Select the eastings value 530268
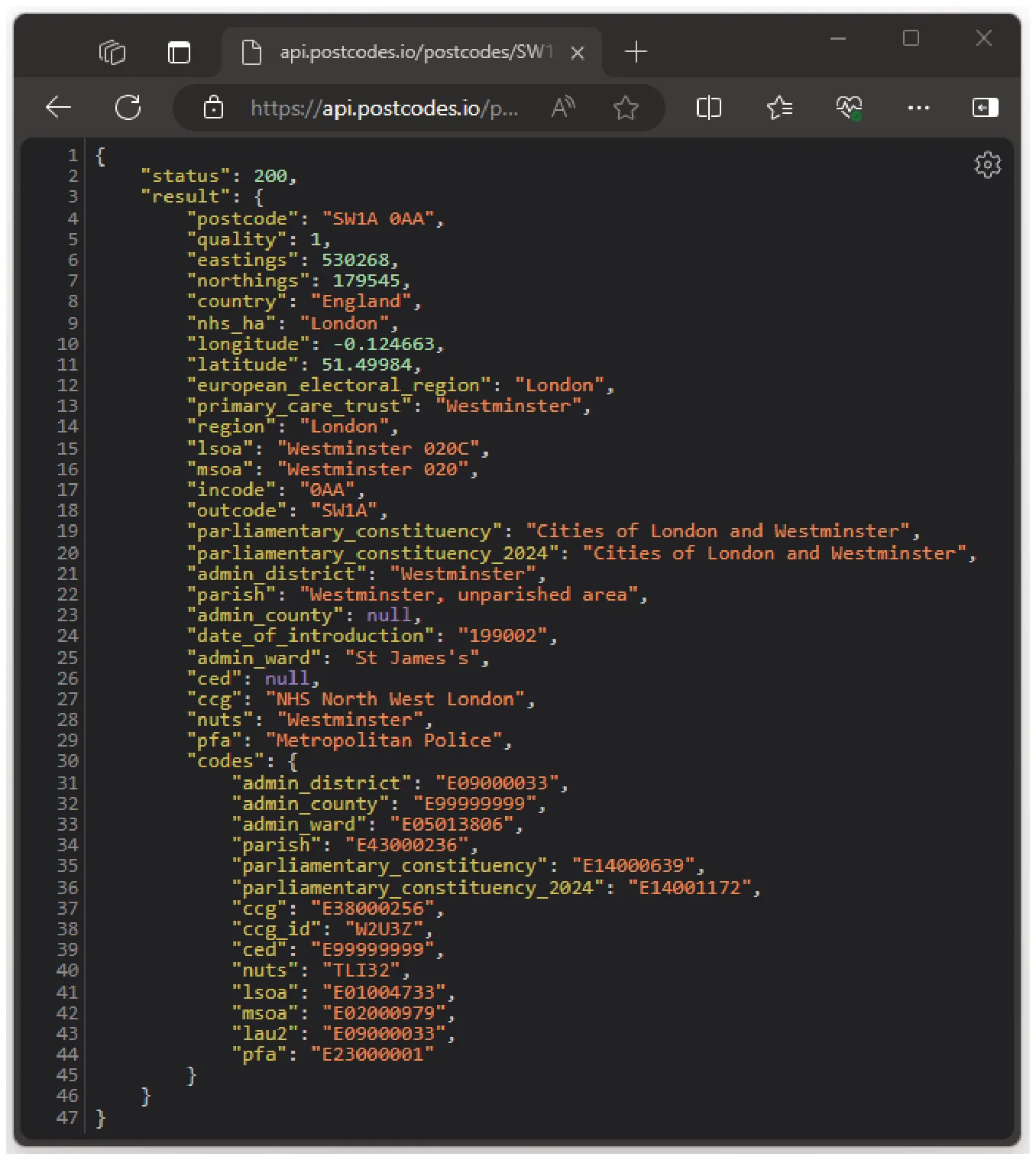 355,260
